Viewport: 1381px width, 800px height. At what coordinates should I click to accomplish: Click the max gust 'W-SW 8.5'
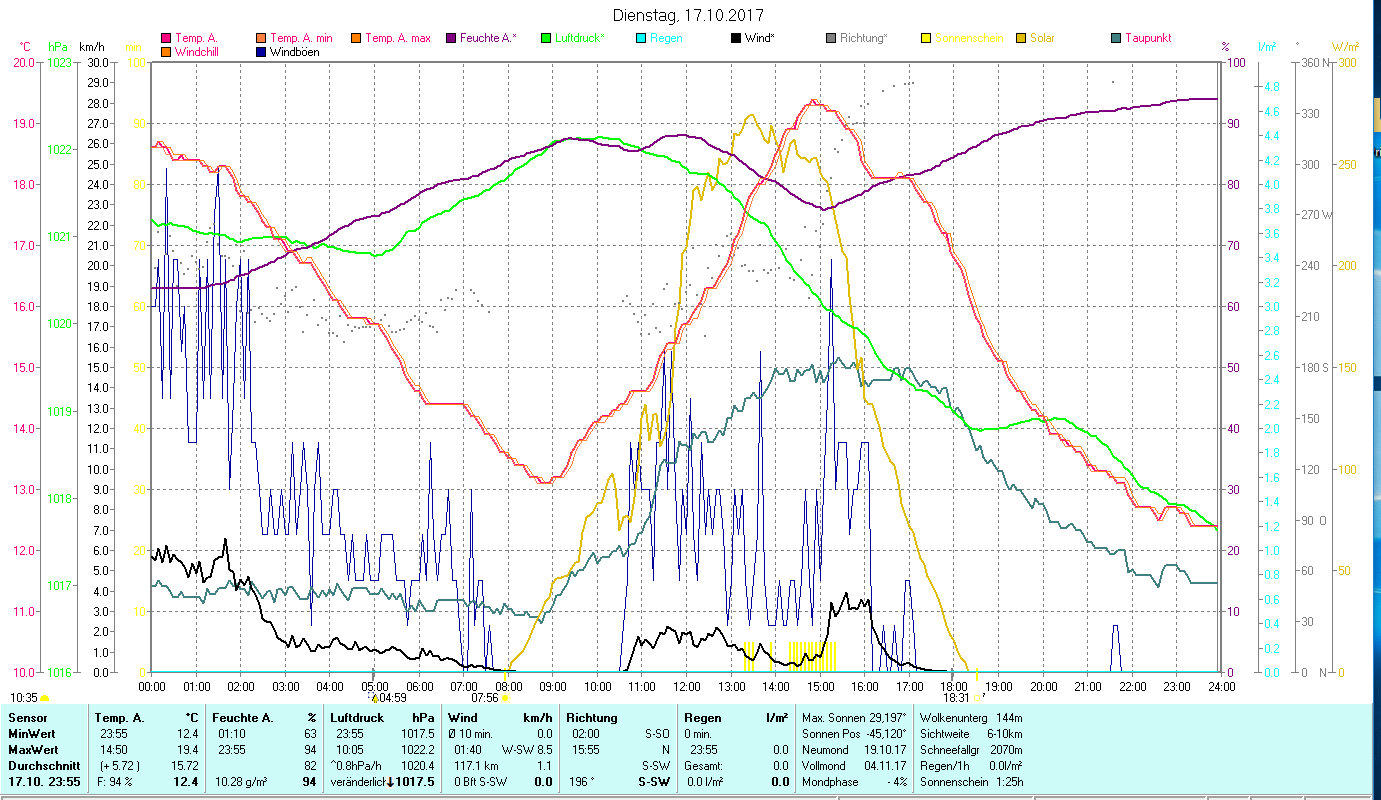point(527,750)
